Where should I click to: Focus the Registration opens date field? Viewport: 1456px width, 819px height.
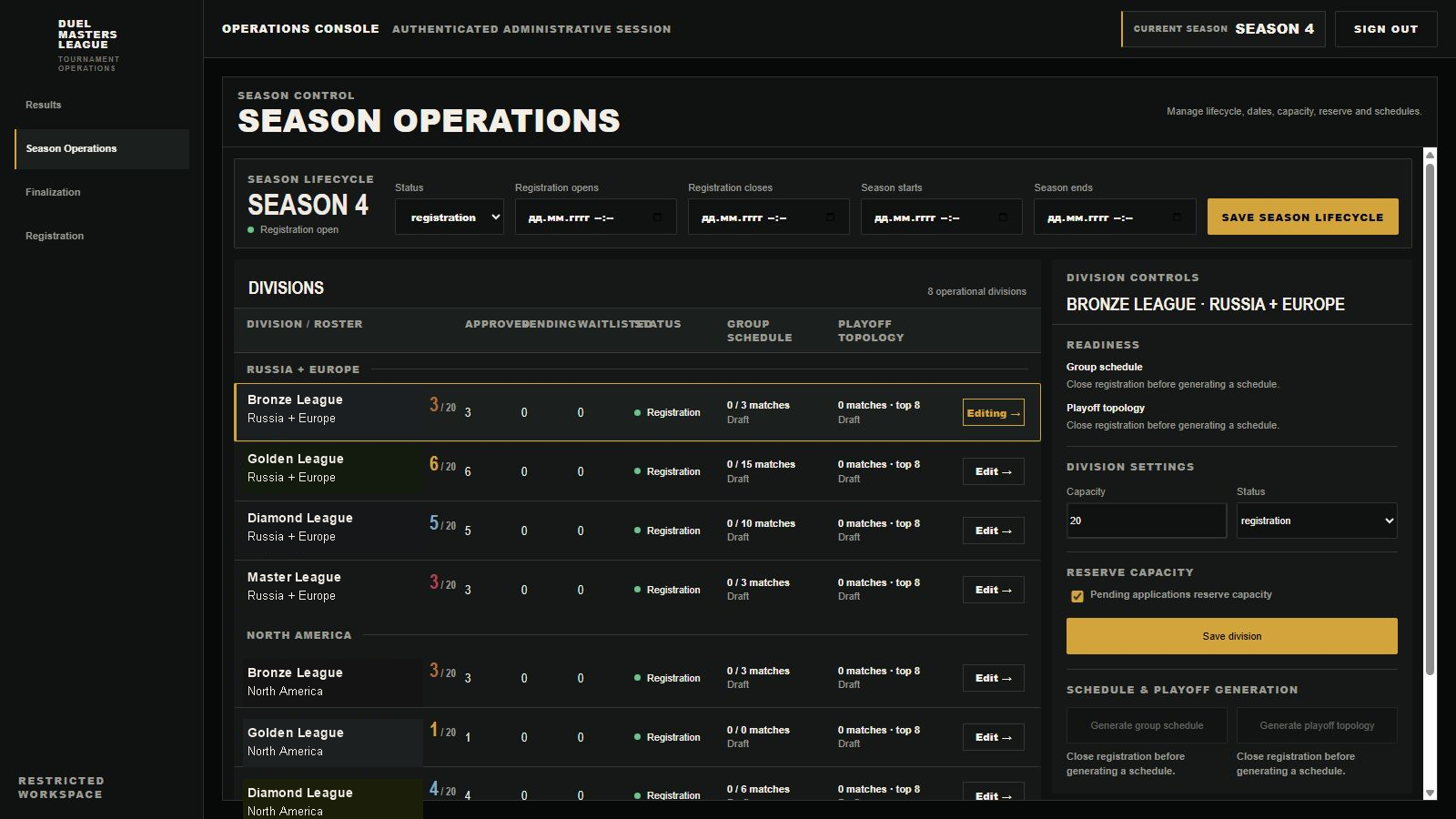click(x=595, y=217)
